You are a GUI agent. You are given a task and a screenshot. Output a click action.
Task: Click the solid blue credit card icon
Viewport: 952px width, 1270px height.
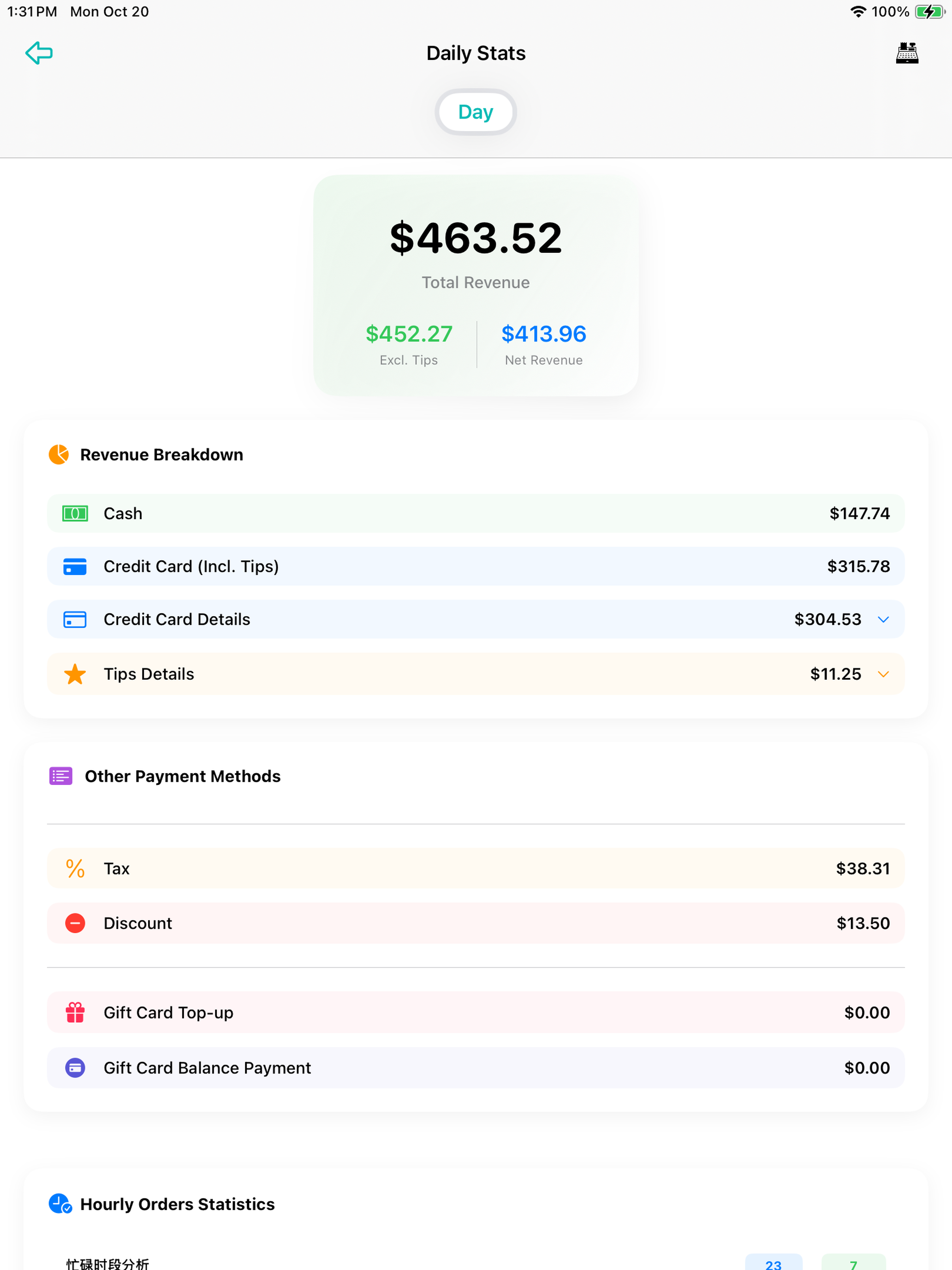75,566
